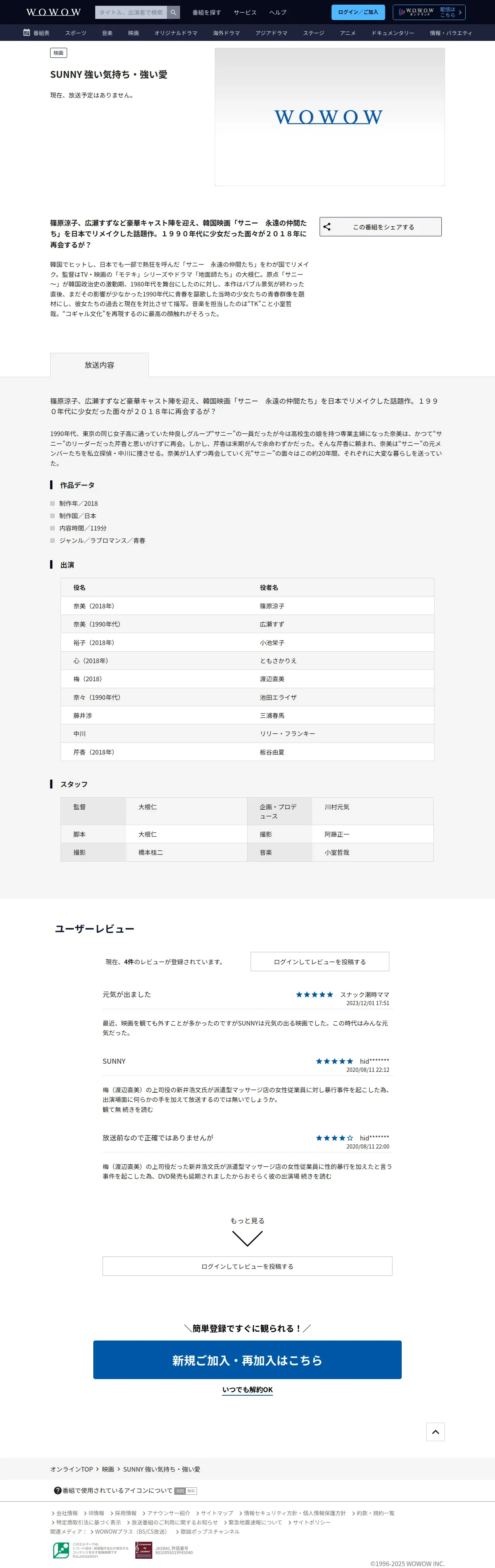The image size is (495, 1568).
Task: Click staff name 小室哲哉
Action: (337, 853)
